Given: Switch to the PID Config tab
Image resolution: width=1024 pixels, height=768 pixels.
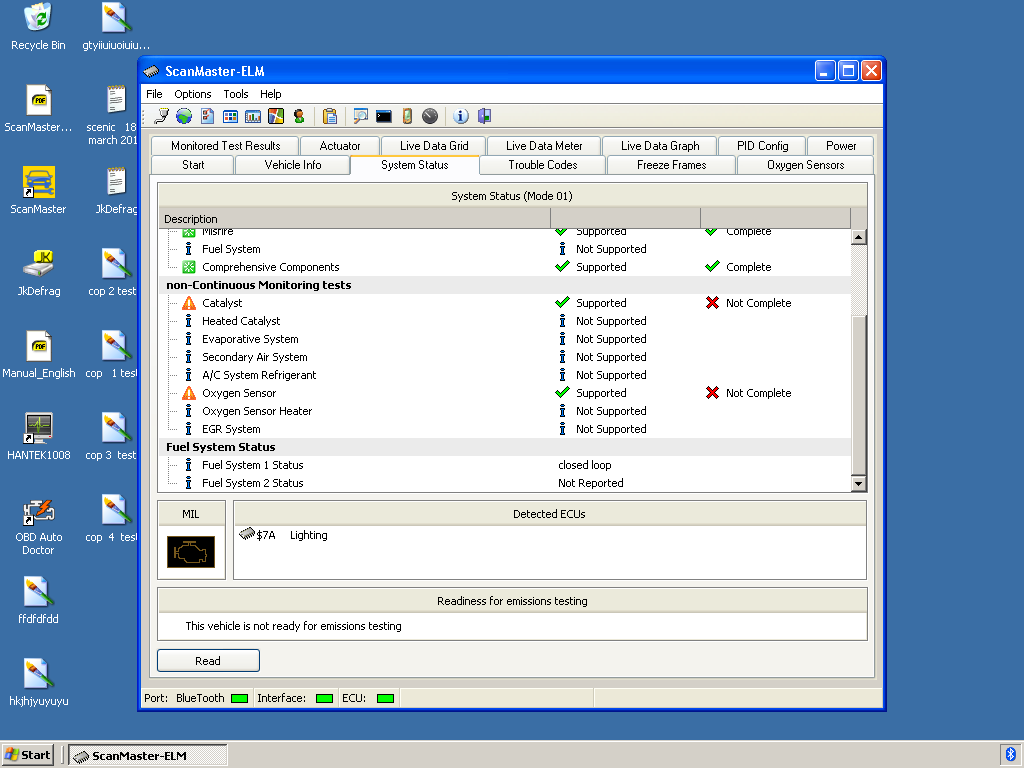Looking at the screenshot, I should pyautogui.click(x=762, y=146).
